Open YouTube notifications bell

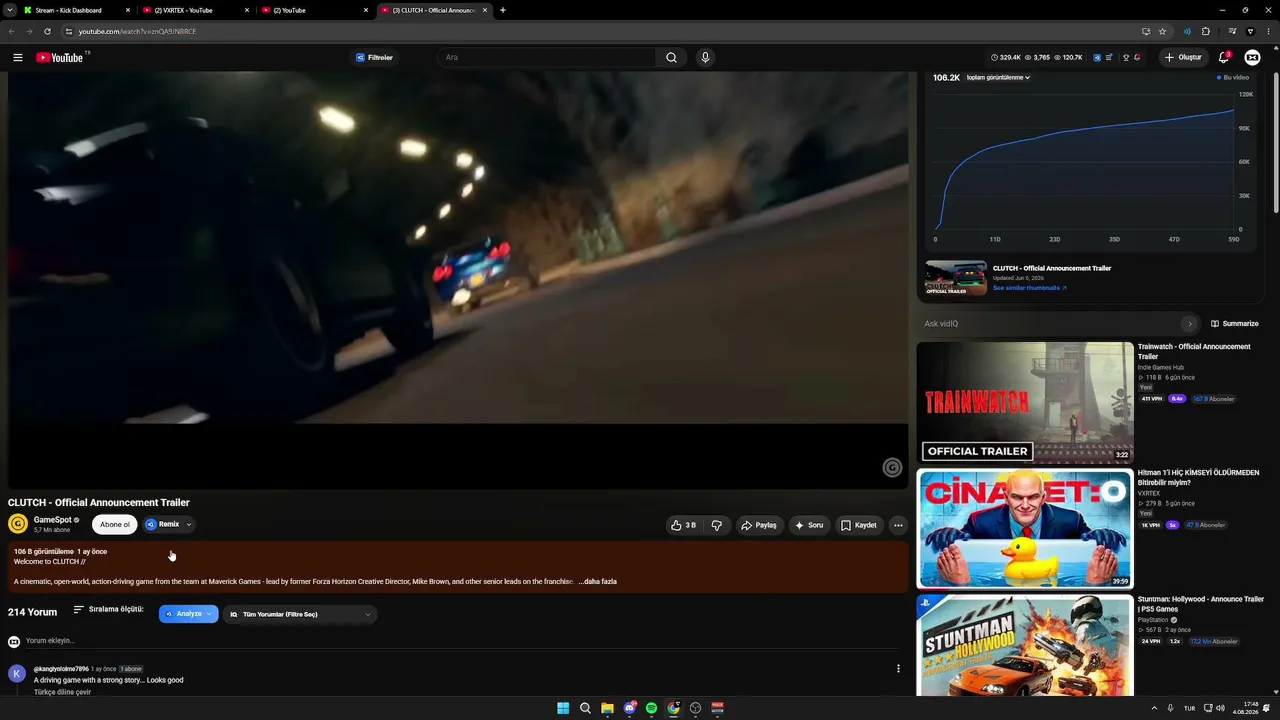[x=1224, y=57]
